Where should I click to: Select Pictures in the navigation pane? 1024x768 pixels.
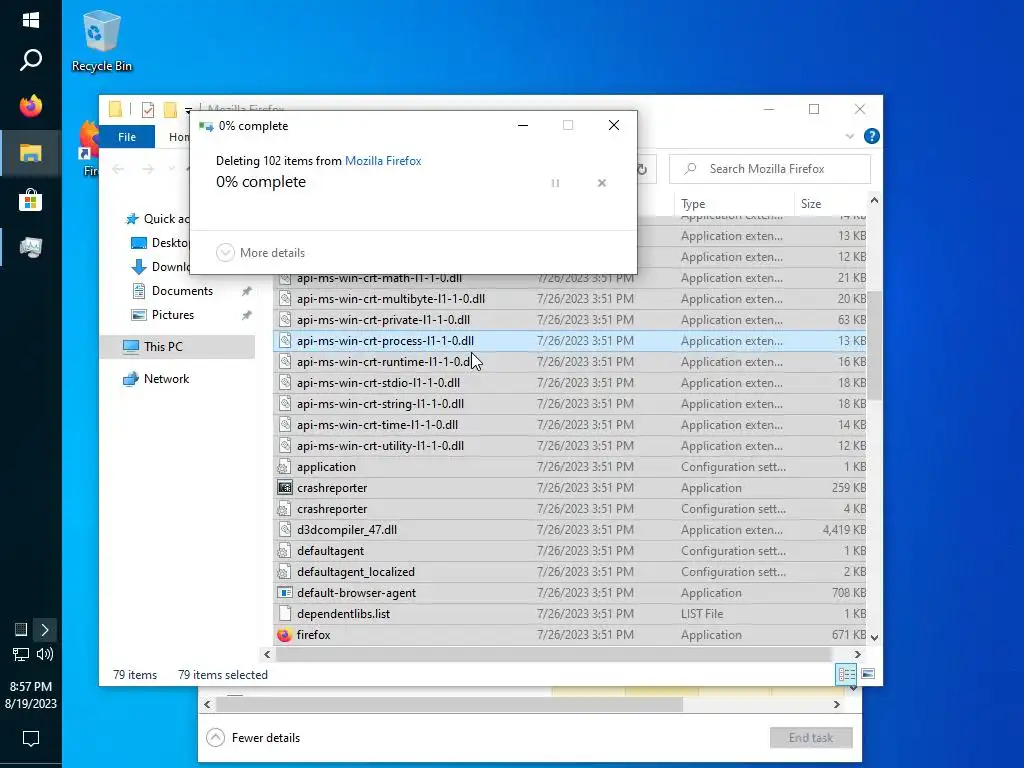coord(172,315)
